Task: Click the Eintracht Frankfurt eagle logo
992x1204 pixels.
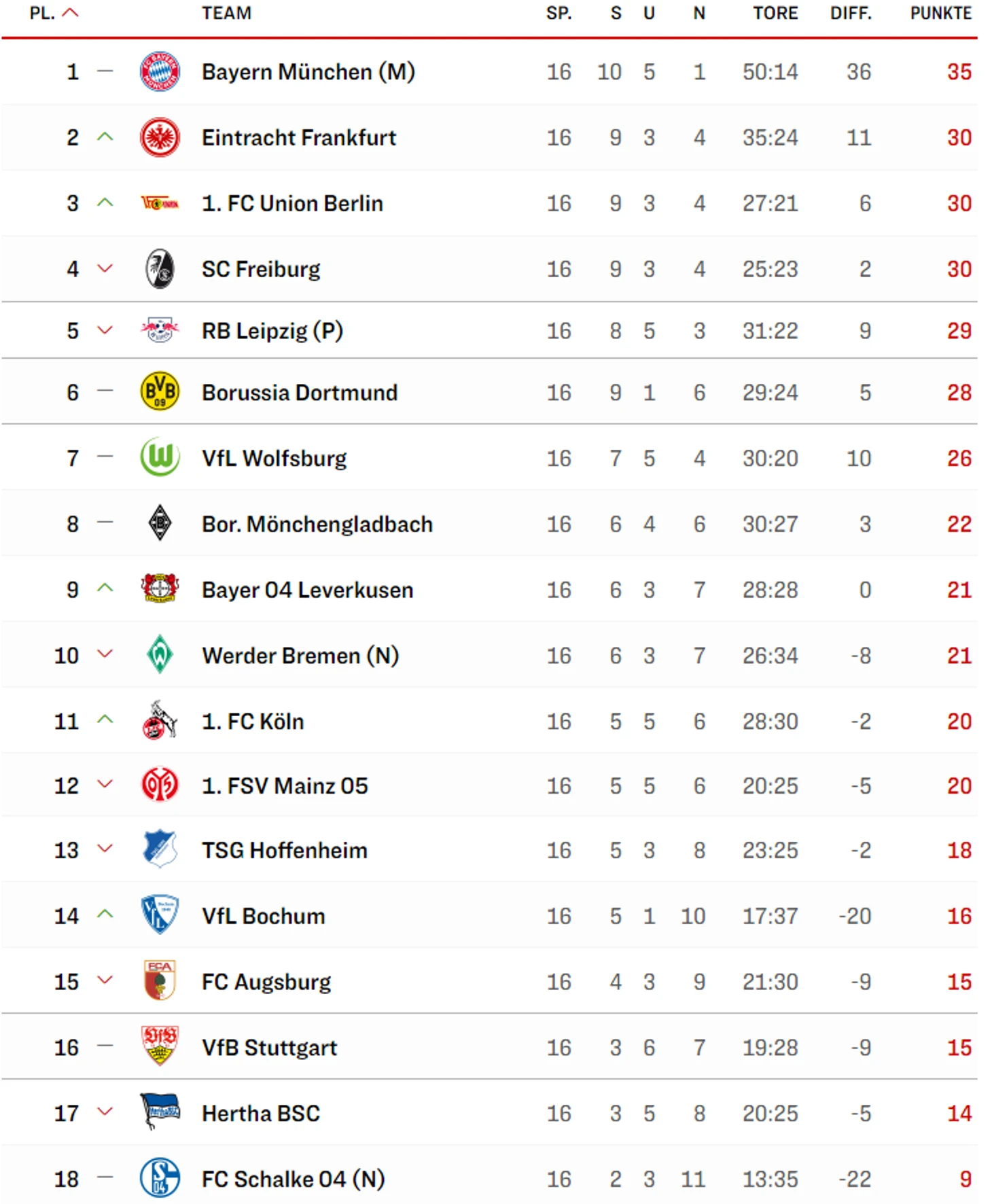Action: 160,137
